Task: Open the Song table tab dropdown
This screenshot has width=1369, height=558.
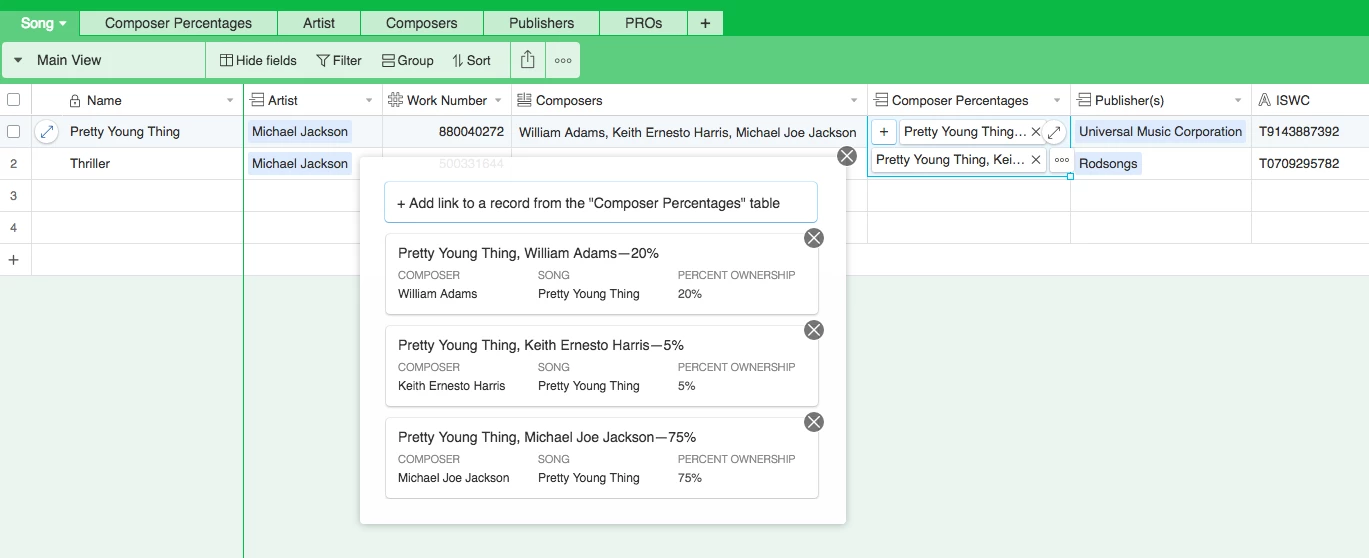Action: [45, 23]
